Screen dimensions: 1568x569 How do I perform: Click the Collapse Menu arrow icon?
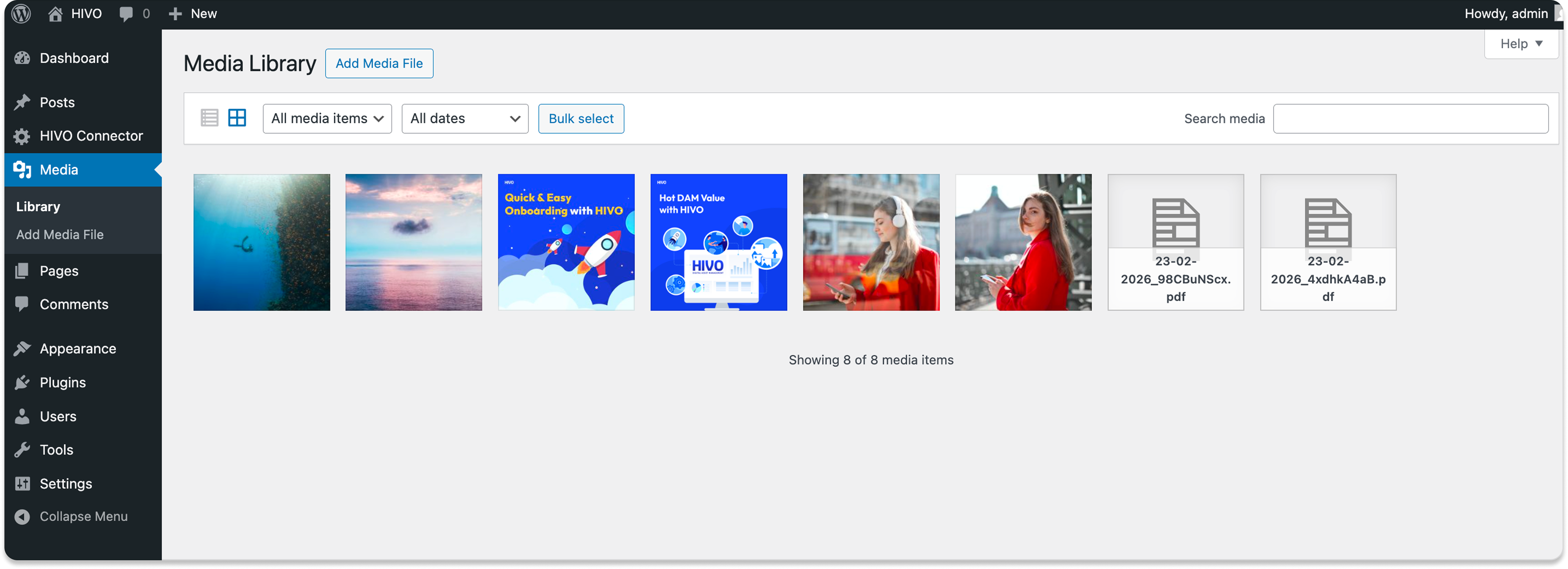click(22, 516)
